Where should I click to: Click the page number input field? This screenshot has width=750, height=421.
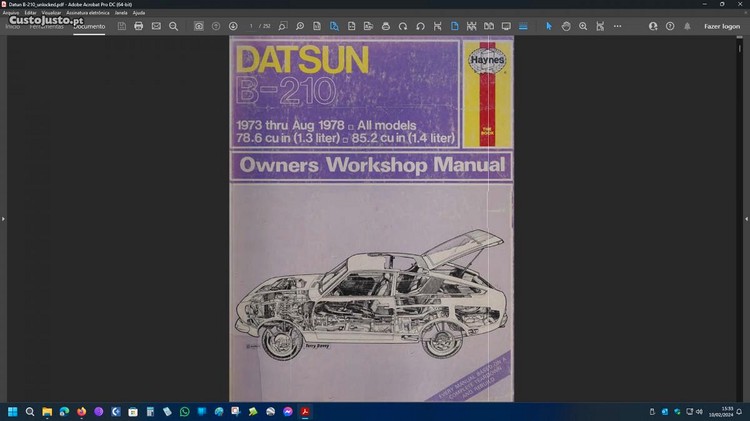(252, 26)
